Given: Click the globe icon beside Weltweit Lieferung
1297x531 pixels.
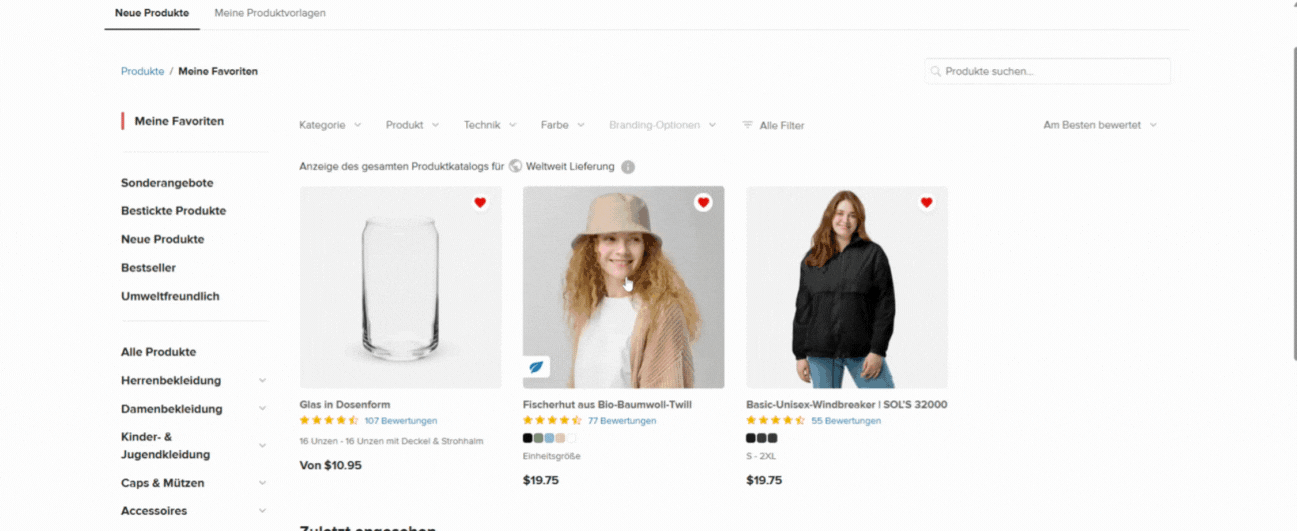Looking at the screenshot, I should tap(516, 166).
